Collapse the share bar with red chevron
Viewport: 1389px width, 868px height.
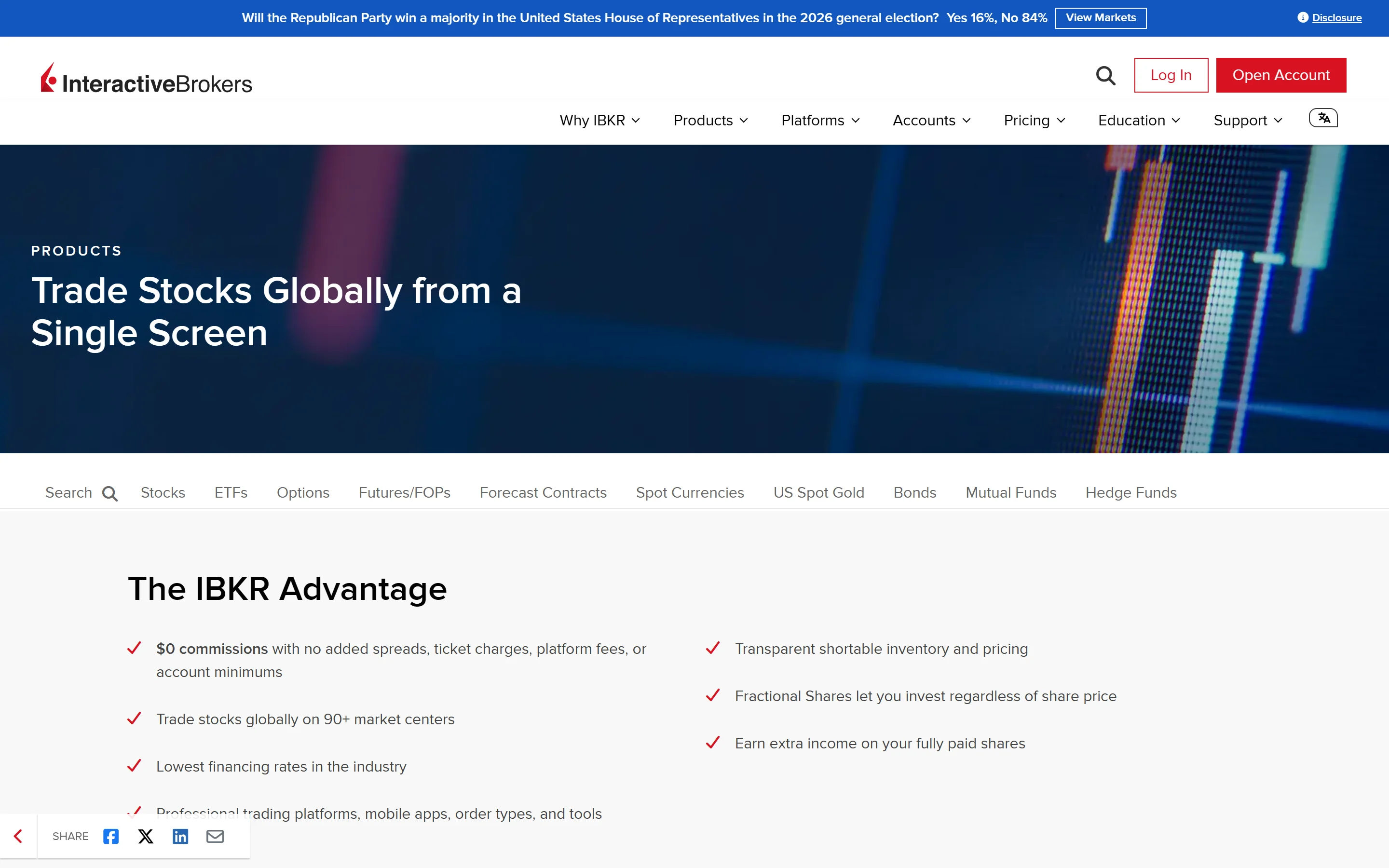click(x=18, y=836)
